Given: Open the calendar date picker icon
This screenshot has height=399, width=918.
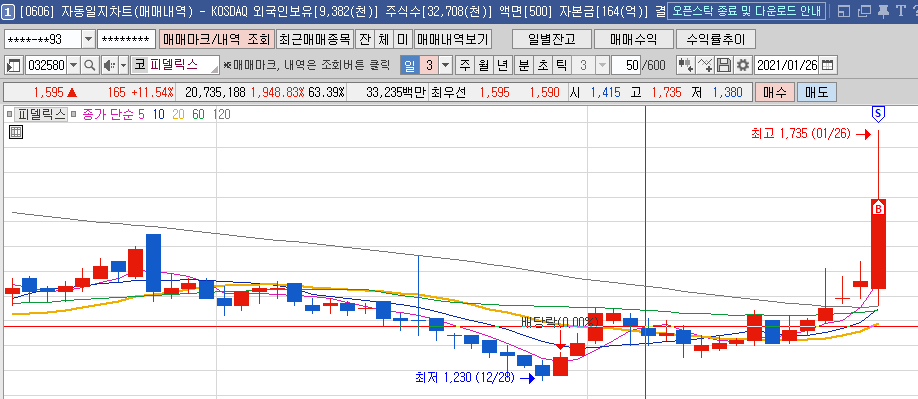Looking at the screenshot, I should (x=827, y=65).
